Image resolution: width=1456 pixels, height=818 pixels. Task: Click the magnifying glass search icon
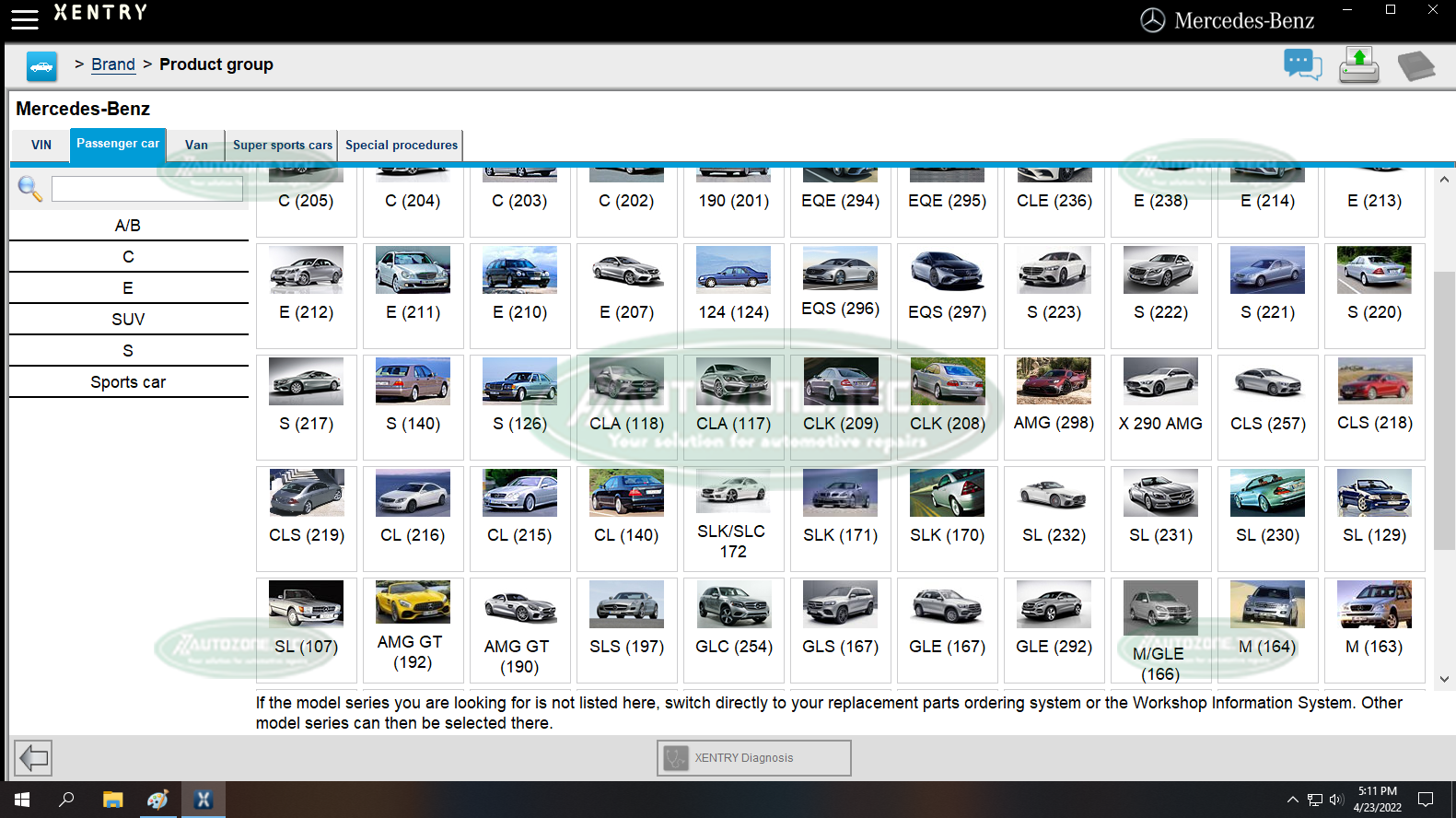tap(29, 189)
